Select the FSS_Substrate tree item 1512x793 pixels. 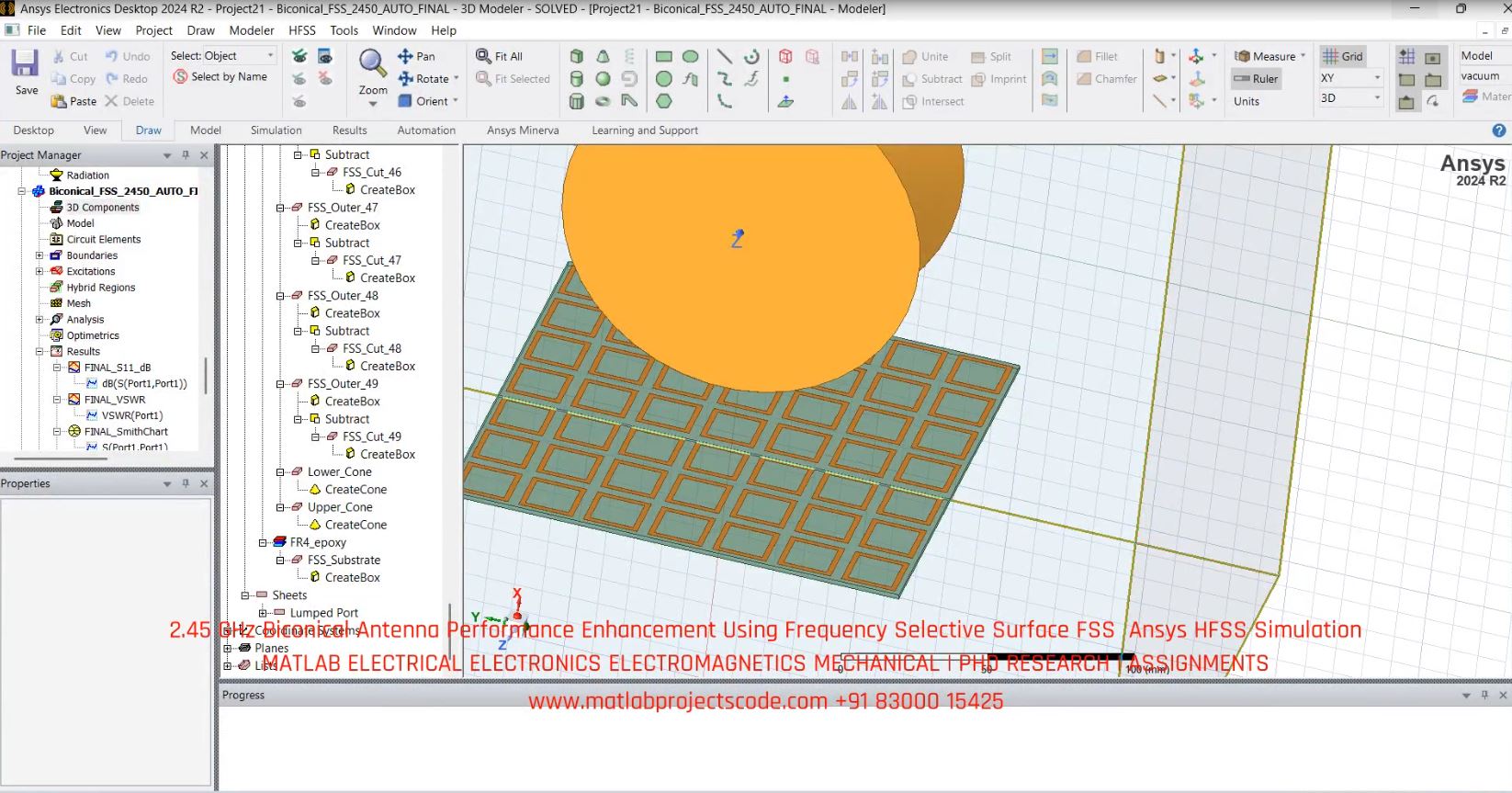point(344,561)
